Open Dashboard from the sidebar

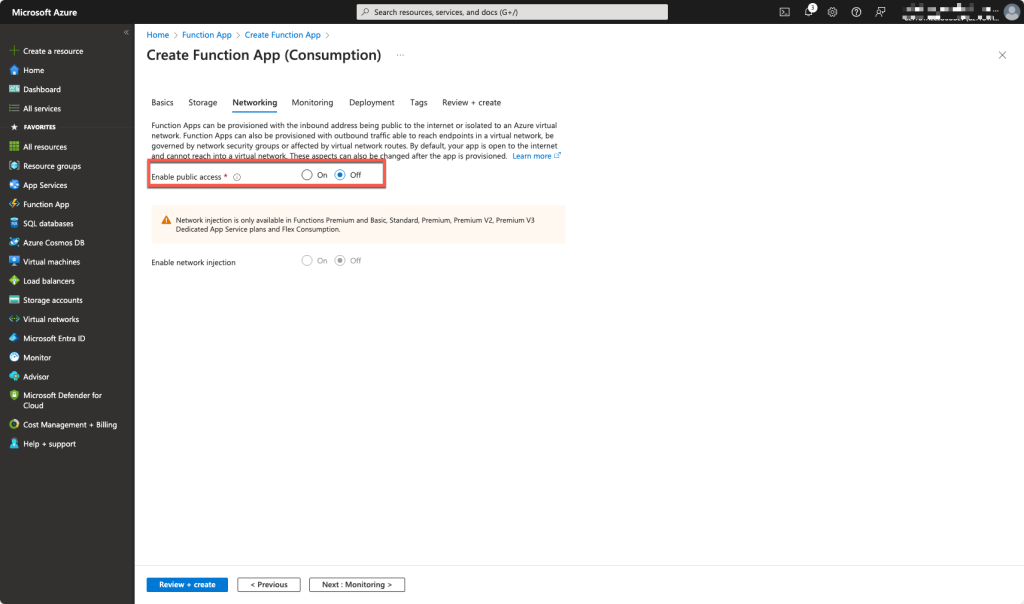coord(42,89)
